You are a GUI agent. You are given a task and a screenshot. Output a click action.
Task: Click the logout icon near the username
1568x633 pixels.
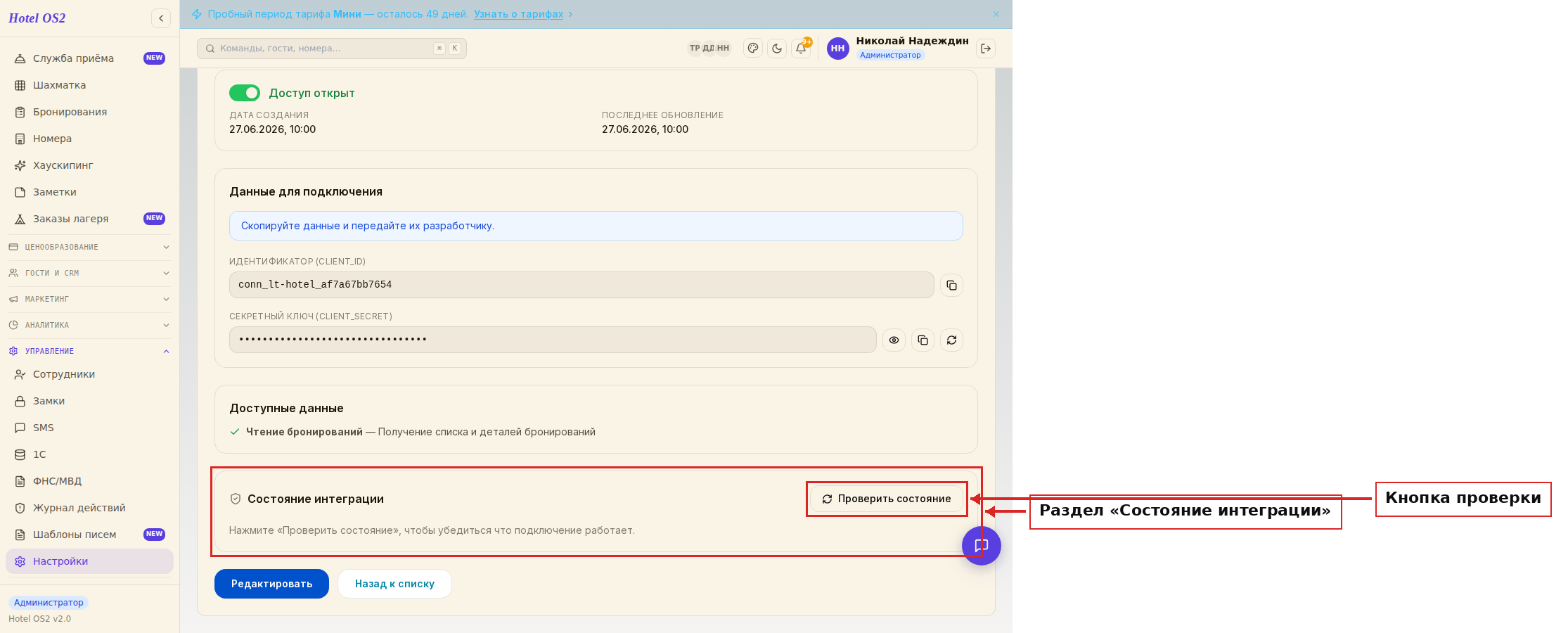(x=986, y=49)
